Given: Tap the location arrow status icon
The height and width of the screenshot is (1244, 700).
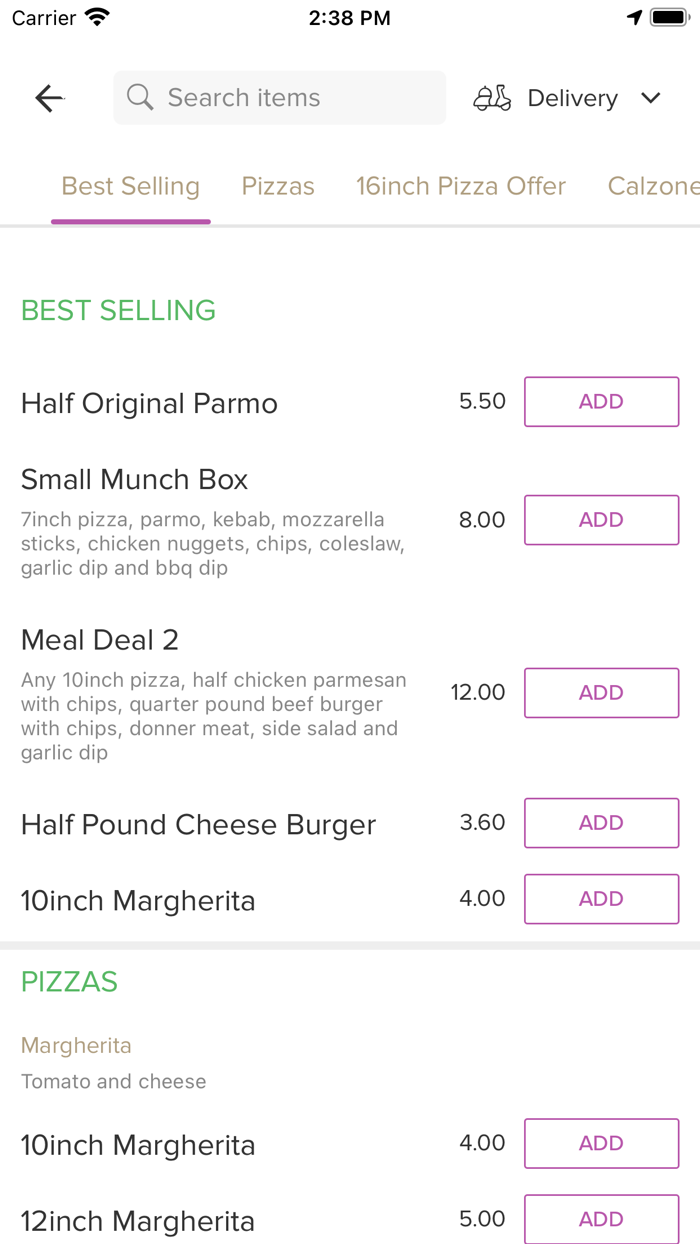Looking at the screenshot, I should coord(634,18).
